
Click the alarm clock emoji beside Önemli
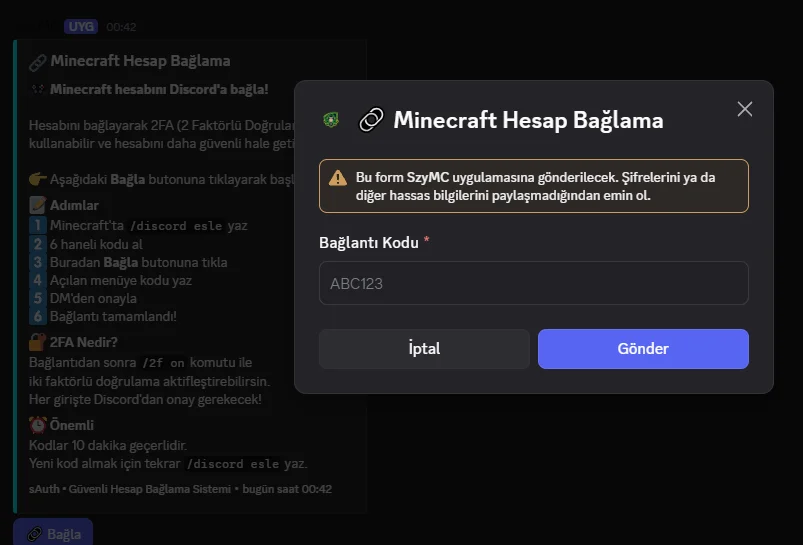37,425
